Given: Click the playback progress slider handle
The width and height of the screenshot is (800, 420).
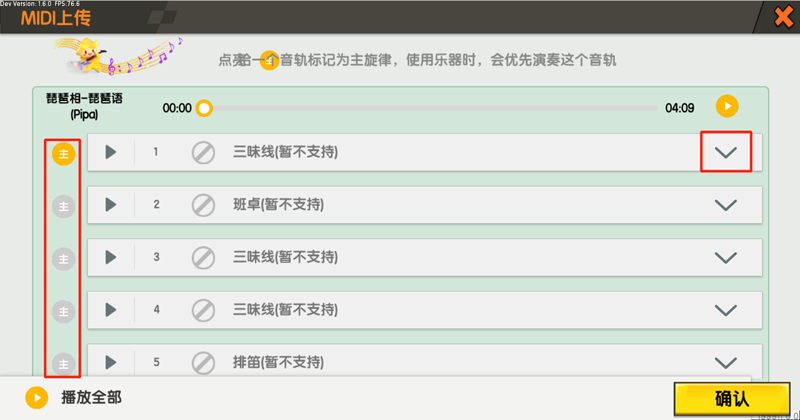Looking at the screenshot, I should click(x=204, y=107).
